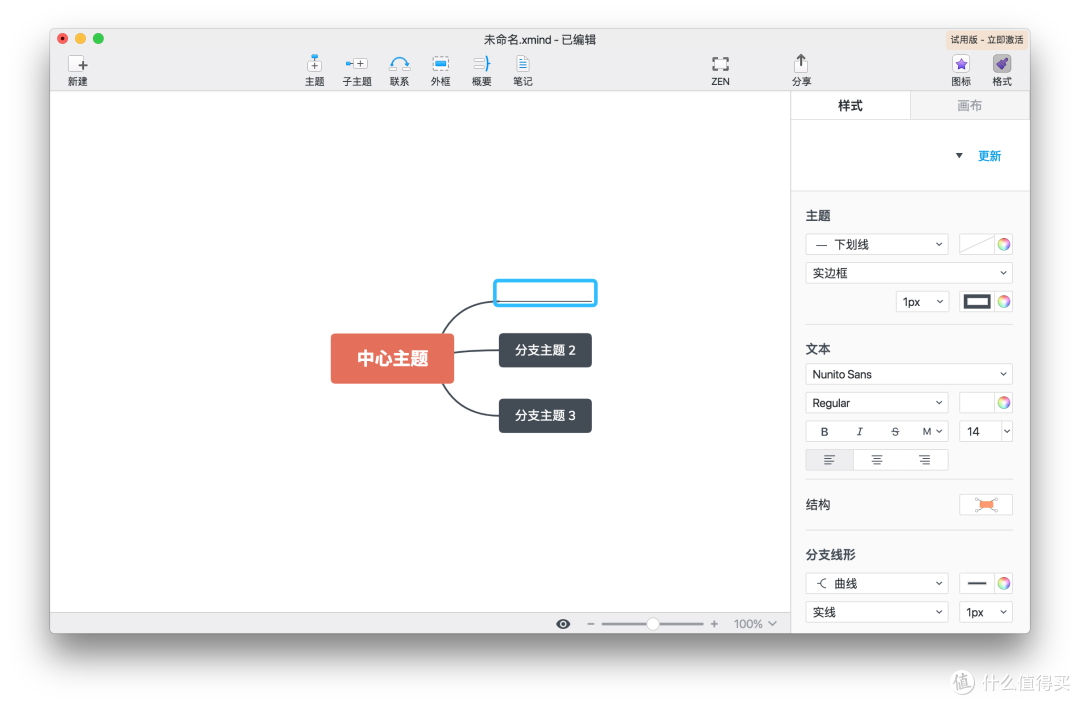Align text left
The height and width of the screenshot is (705, 1080).
(x=829, y=460)
